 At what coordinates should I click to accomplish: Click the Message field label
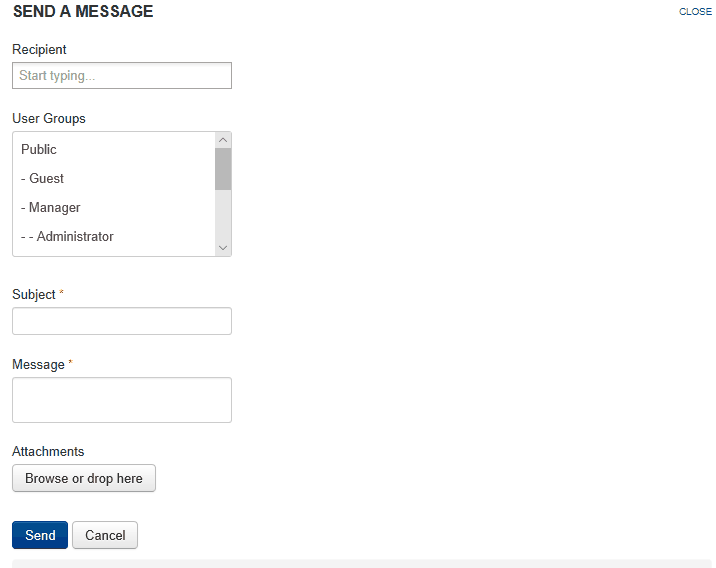point(38,364)
